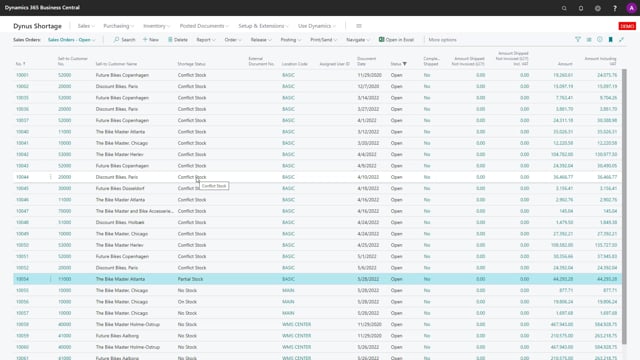
Task: Open the Print/Send dropdown
Action: (x=324, y=40)
